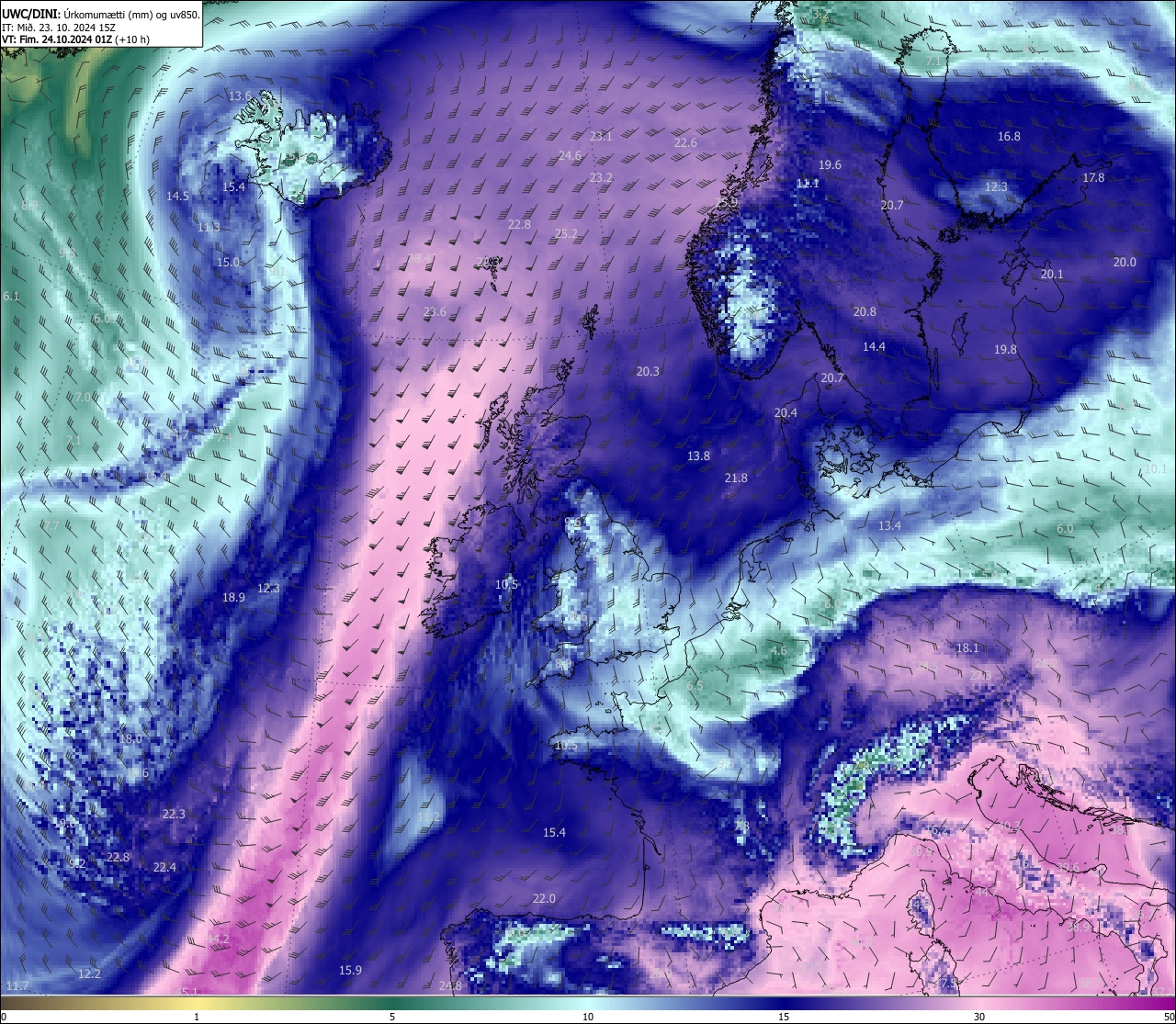Select the 23.6 value label
The width and height of the screenshot is (1176, 1024).
pyautogui.click(x=435, y=311)
